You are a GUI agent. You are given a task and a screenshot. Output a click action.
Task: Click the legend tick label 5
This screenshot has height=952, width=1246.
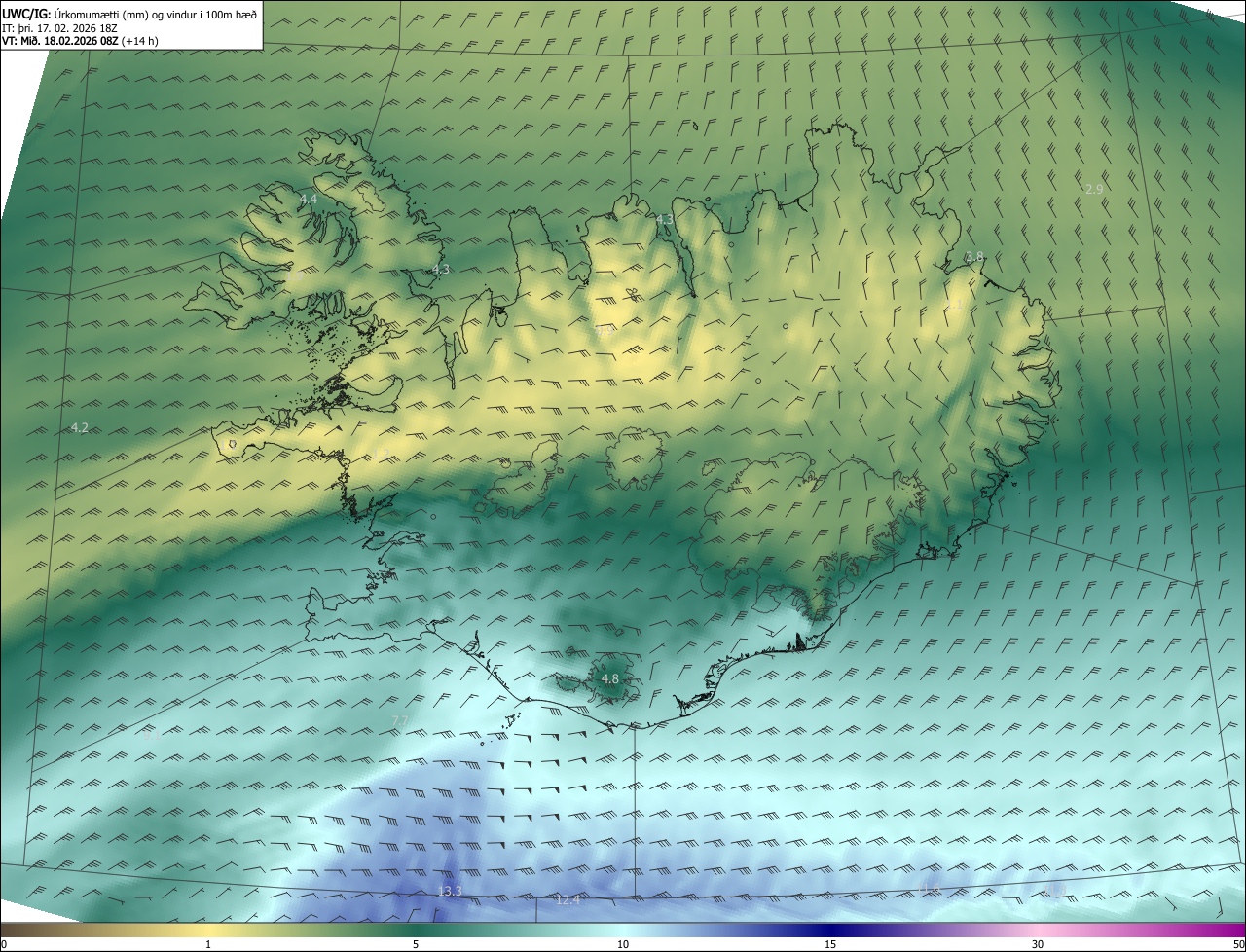point(416,944)
